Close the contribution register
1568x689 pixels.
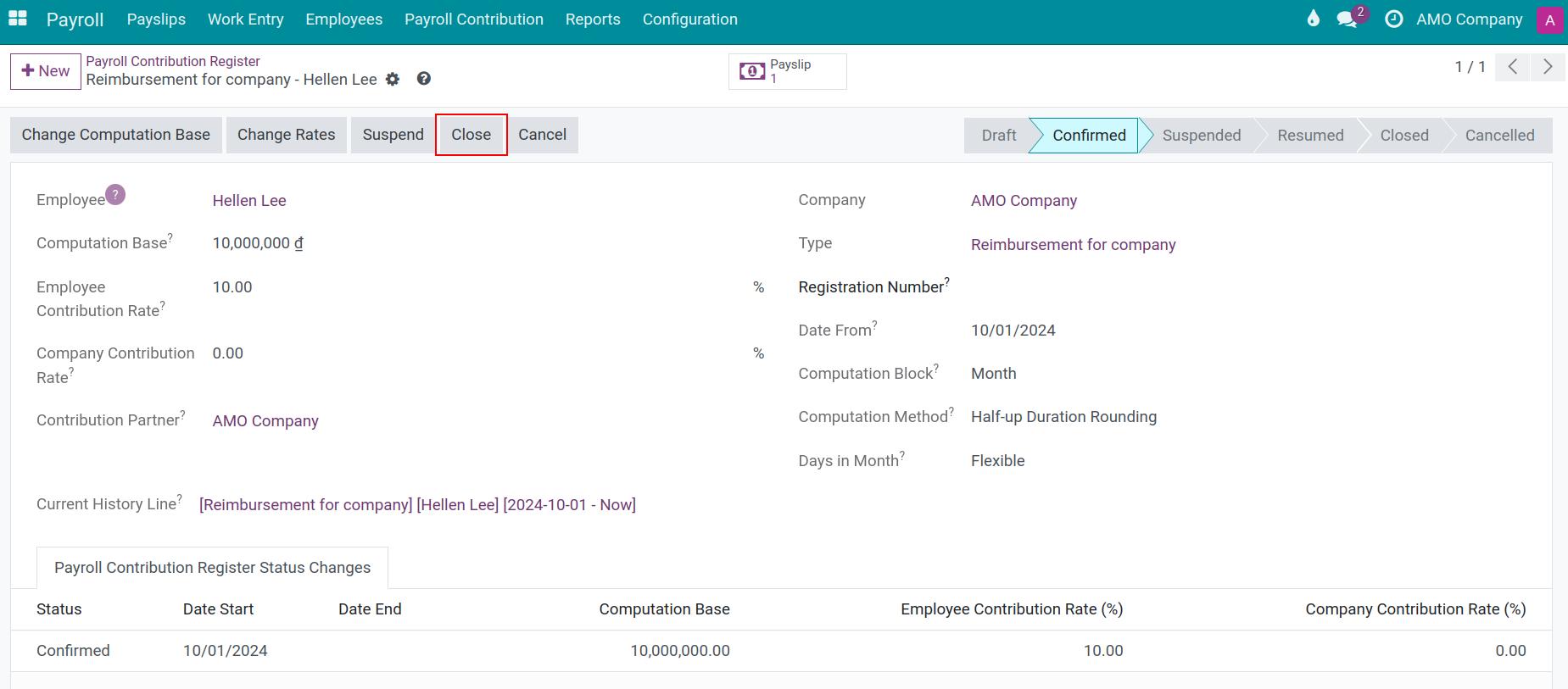pos(472,135)
